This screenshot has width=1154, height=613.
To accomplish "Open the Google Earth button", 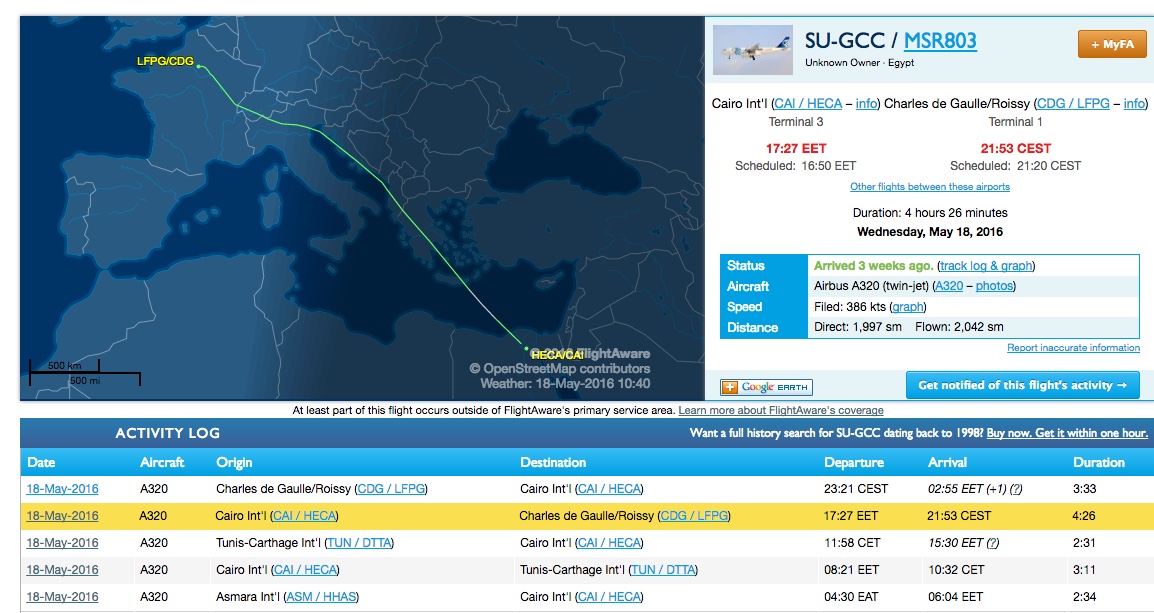I will point(766,387).
